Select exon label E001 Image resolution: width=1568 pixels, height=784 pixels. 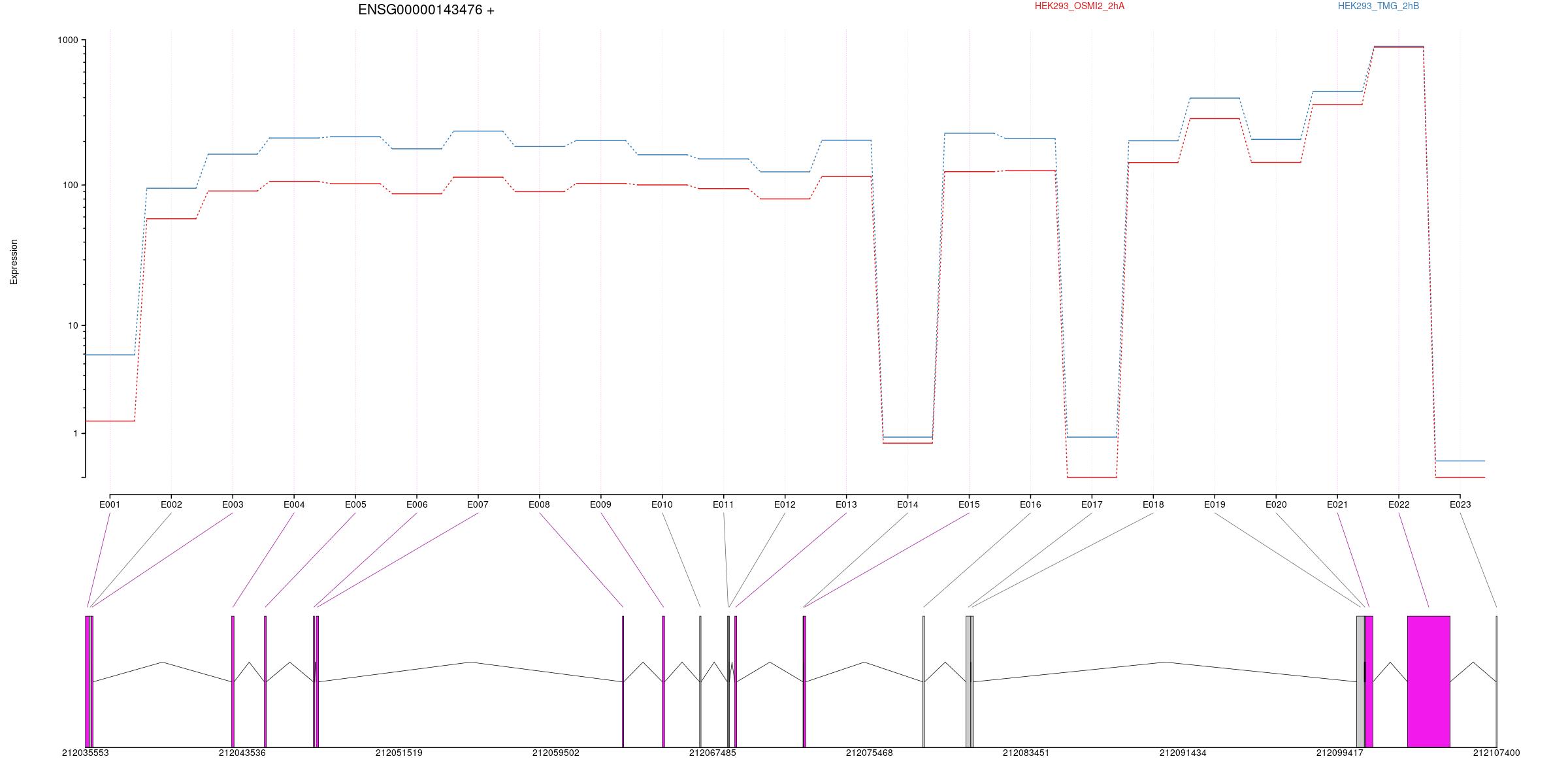(110, 504)
